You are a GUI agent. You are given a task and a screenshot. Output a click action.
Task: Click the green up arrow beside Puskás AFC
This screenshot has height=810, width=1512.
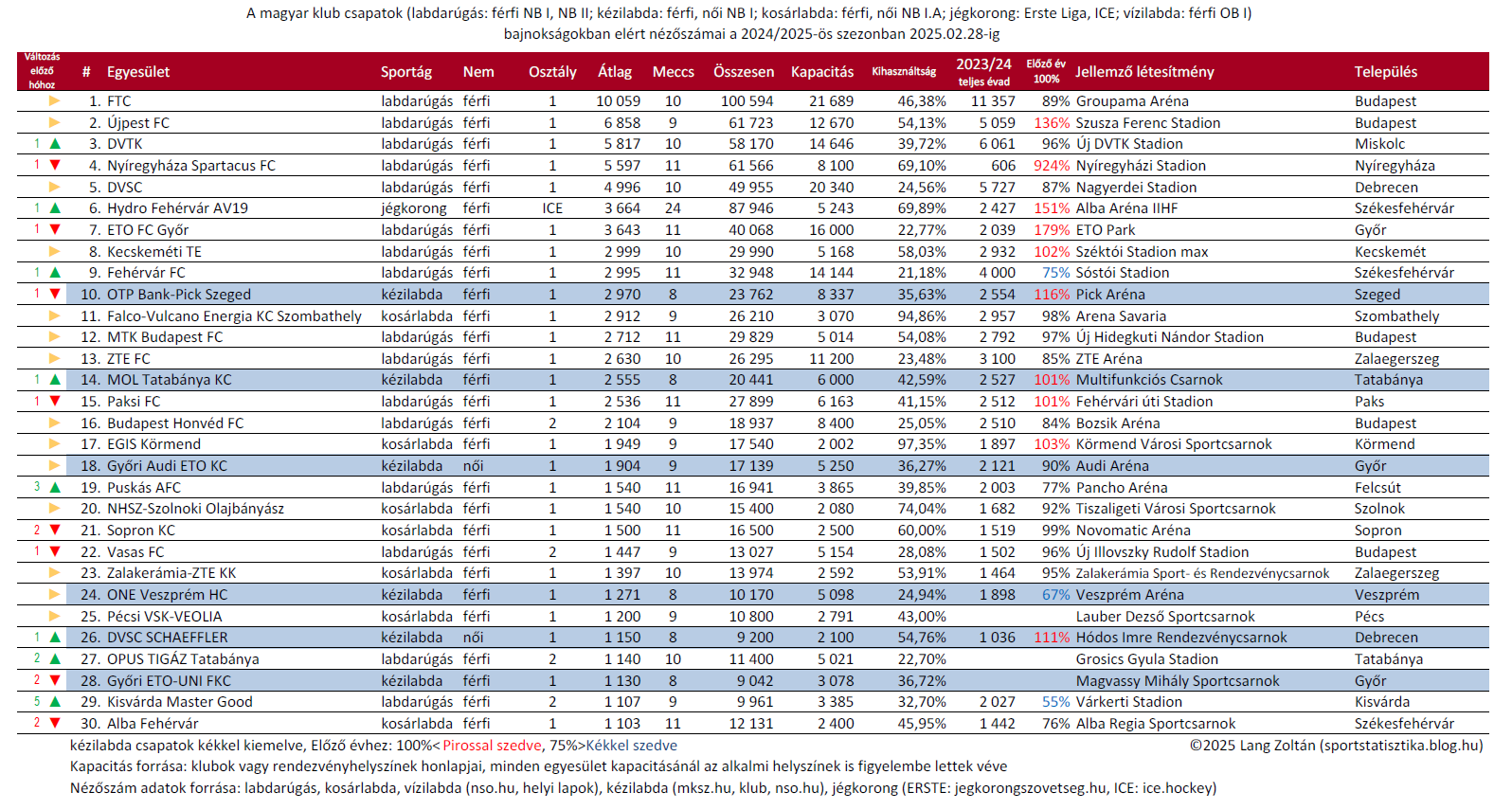[55, 487]
